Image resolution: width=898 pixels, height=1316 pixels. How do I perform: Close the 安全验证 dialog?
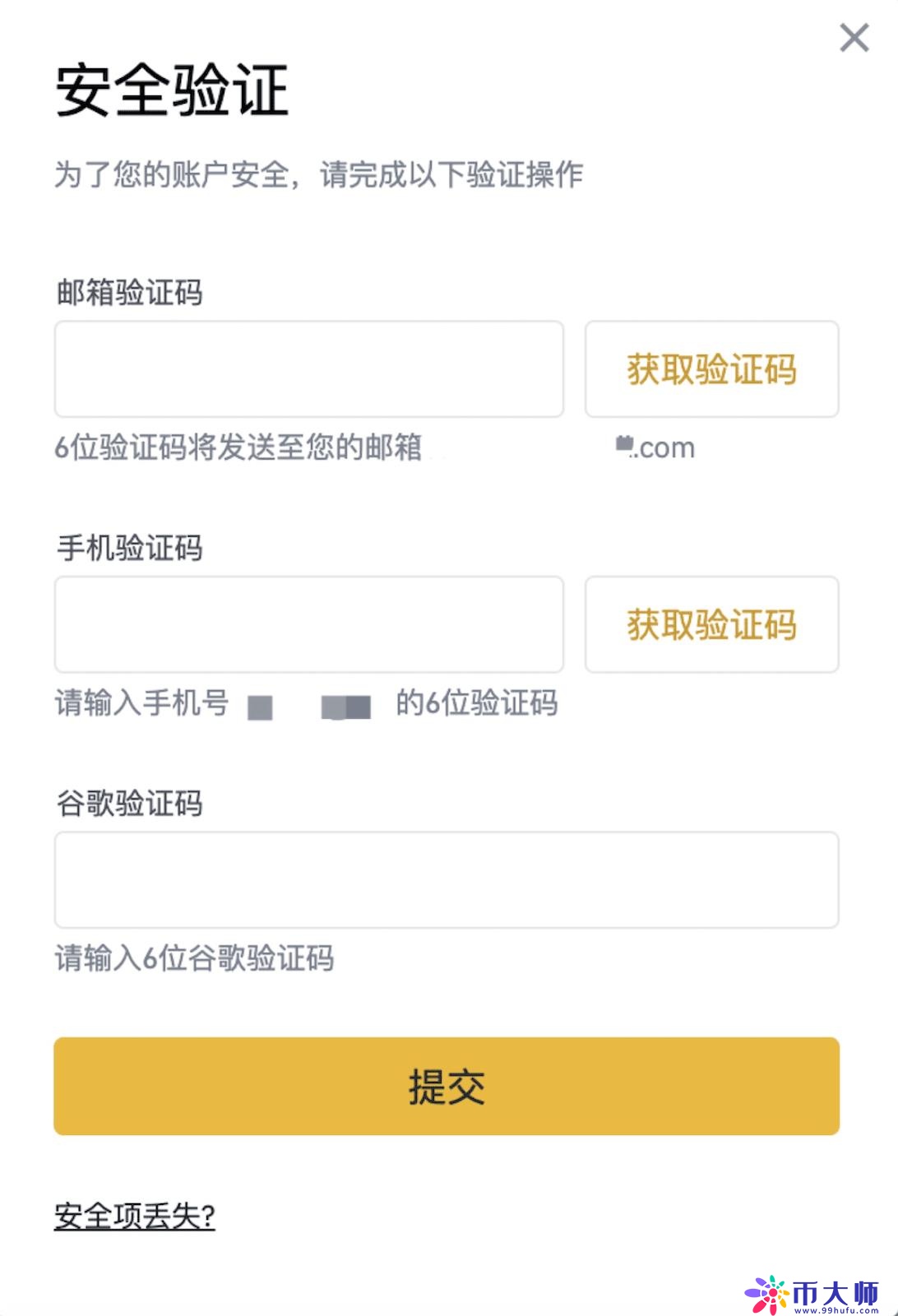coord(854,38)
